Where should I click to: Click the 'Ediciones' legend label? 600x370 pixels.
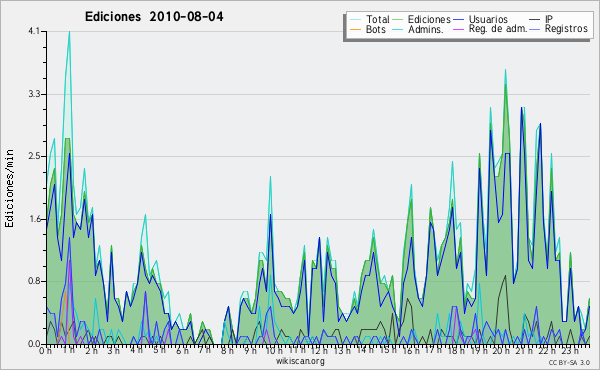[429, 19]
